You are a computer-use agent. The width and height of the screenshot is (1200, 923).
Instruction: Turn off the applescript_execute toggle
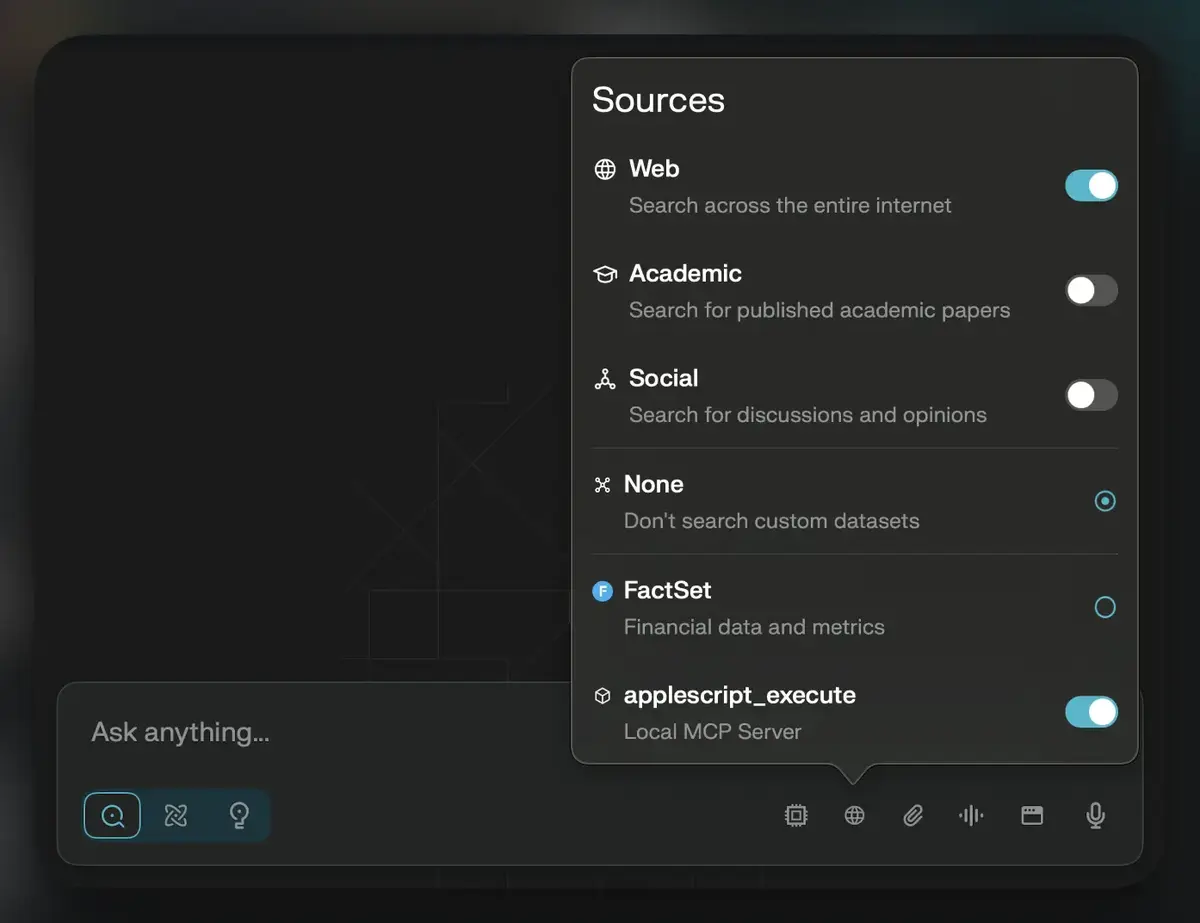(x=1091, y=712)
